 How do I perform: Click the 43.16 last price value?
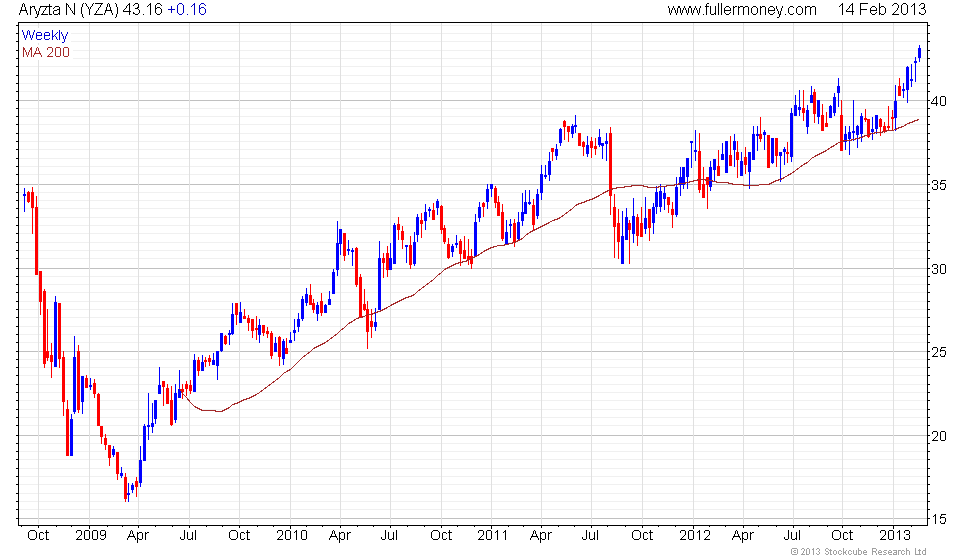click(142, 9)
